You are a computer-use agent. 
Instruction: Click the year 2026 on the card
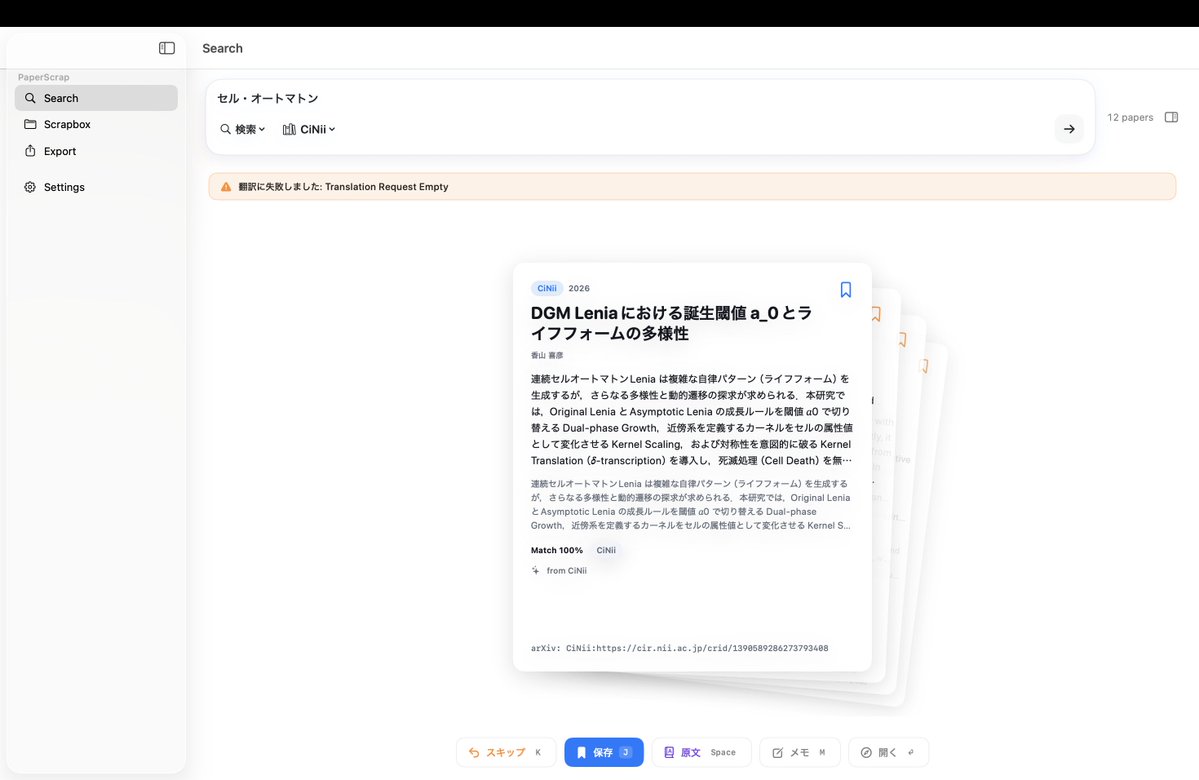[x=579, y=288]
